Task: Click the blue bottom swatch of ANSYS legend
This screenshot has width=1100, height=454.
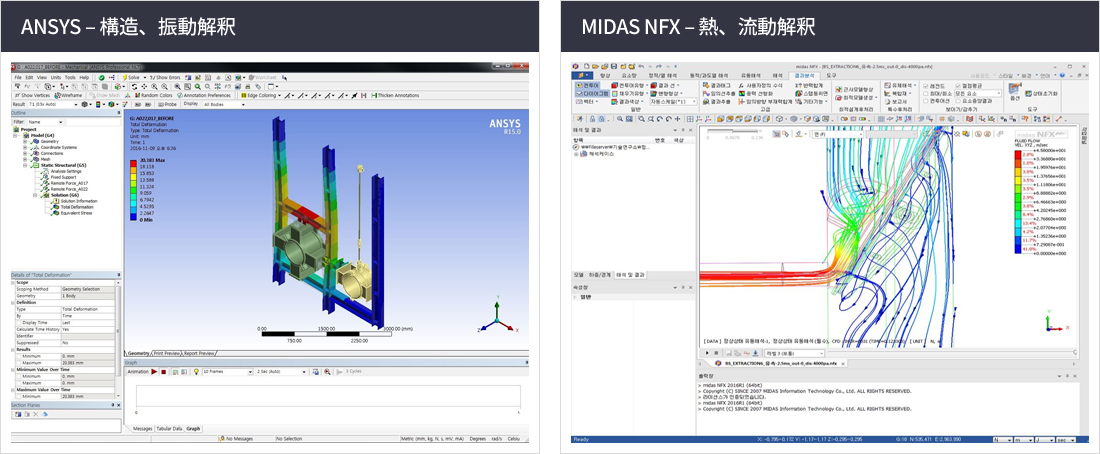Action: (x=133, y=217)
